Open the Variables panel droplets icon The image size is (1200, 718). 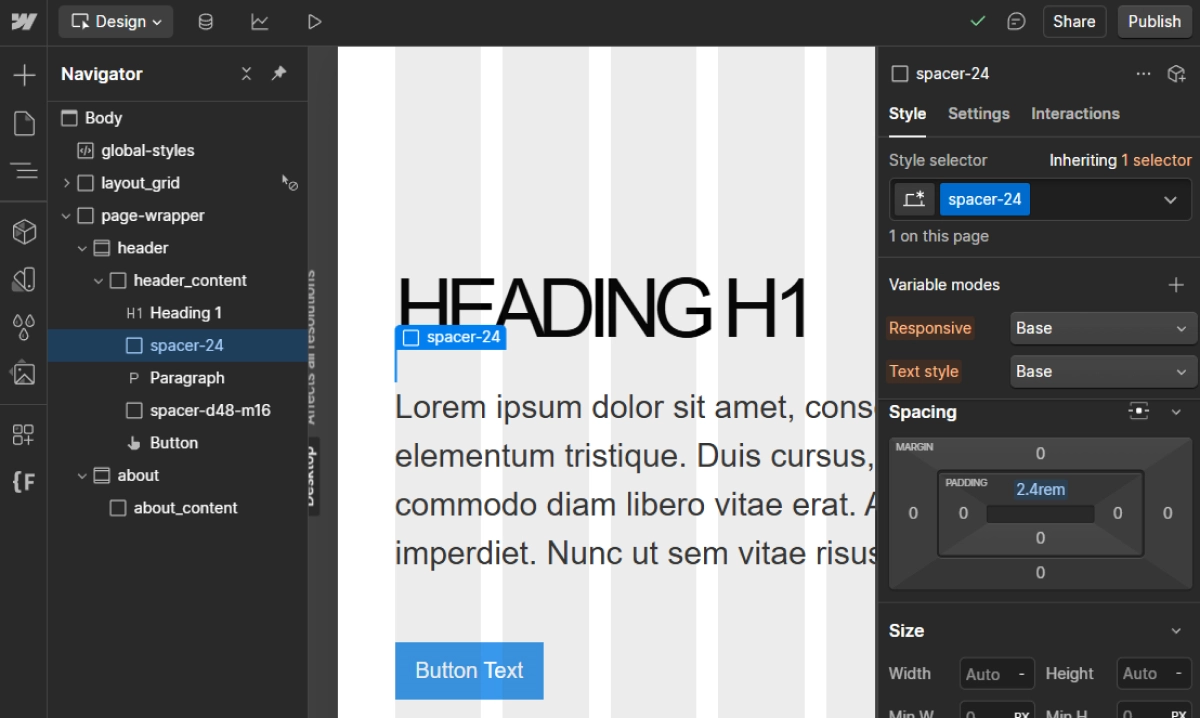pos(24,326)
